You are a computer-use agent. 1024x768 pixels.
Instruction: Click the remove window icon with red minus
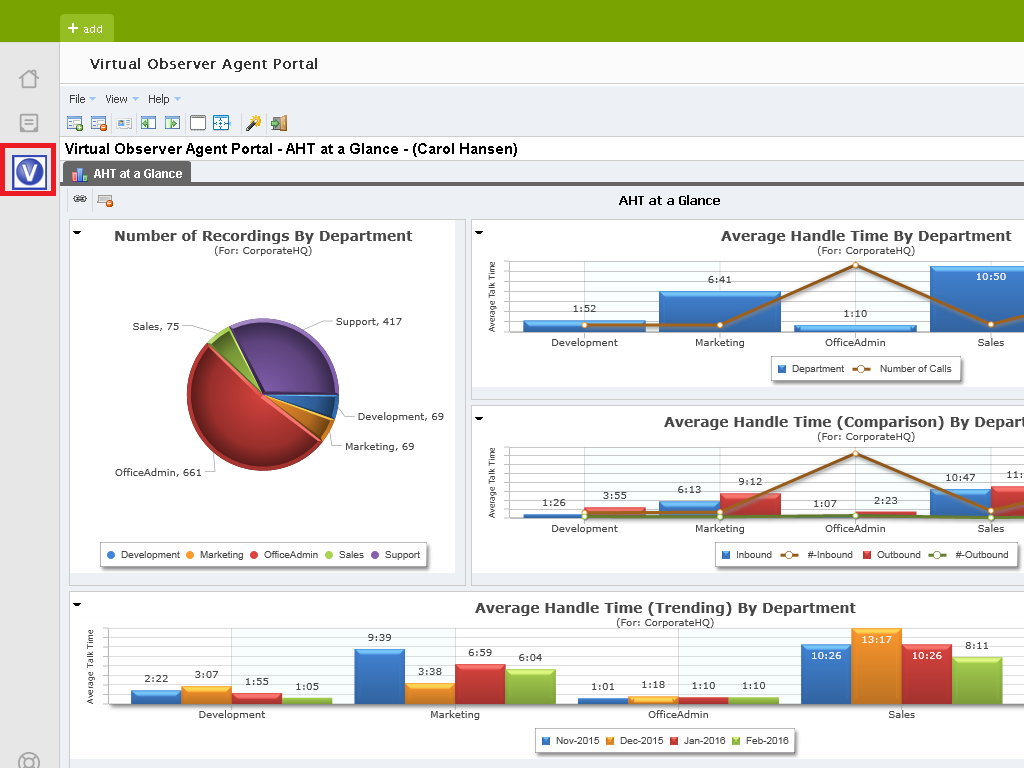(98, 123)
